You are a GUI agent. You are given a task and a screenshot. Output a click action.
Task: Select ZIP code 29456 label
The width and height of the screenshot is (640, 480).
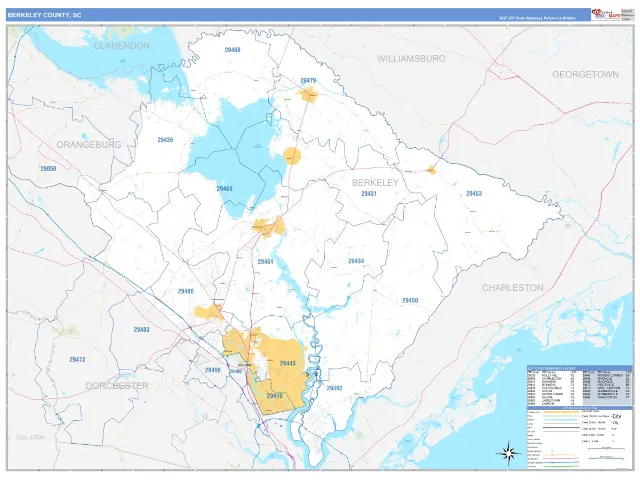pos(213,370)
